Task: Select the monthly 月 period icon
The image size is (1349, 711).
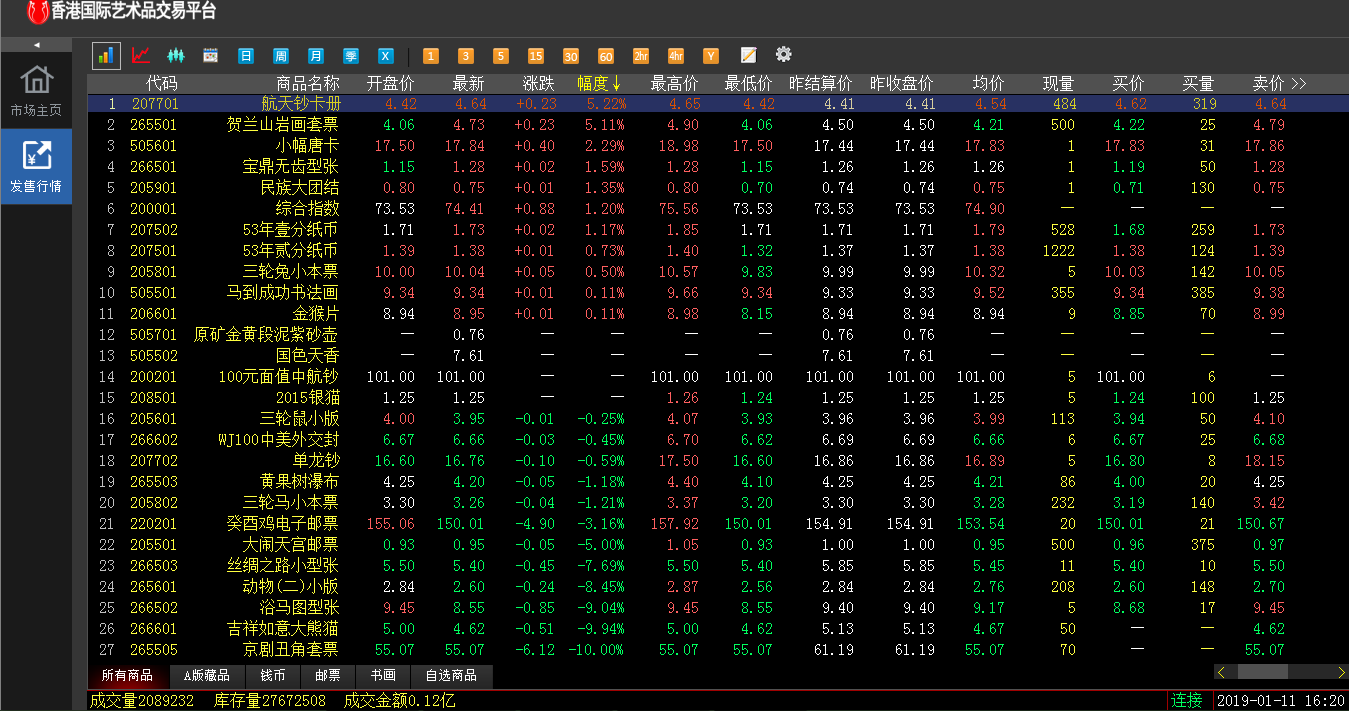Action: point(316,56)
